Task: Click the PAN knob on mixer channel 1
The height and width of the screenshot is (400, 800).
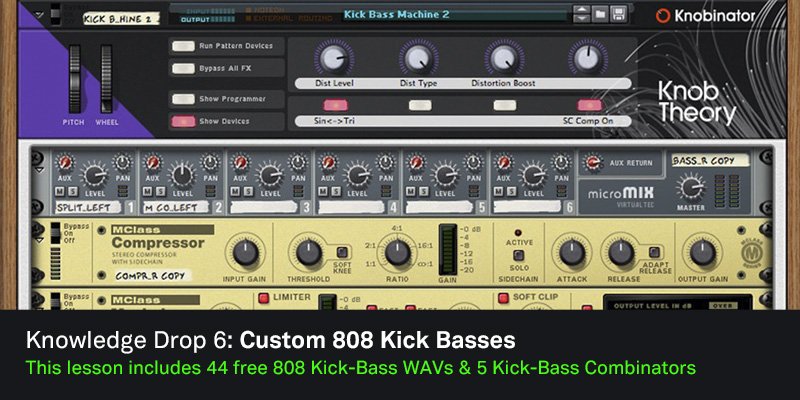Action: point(122,162)
